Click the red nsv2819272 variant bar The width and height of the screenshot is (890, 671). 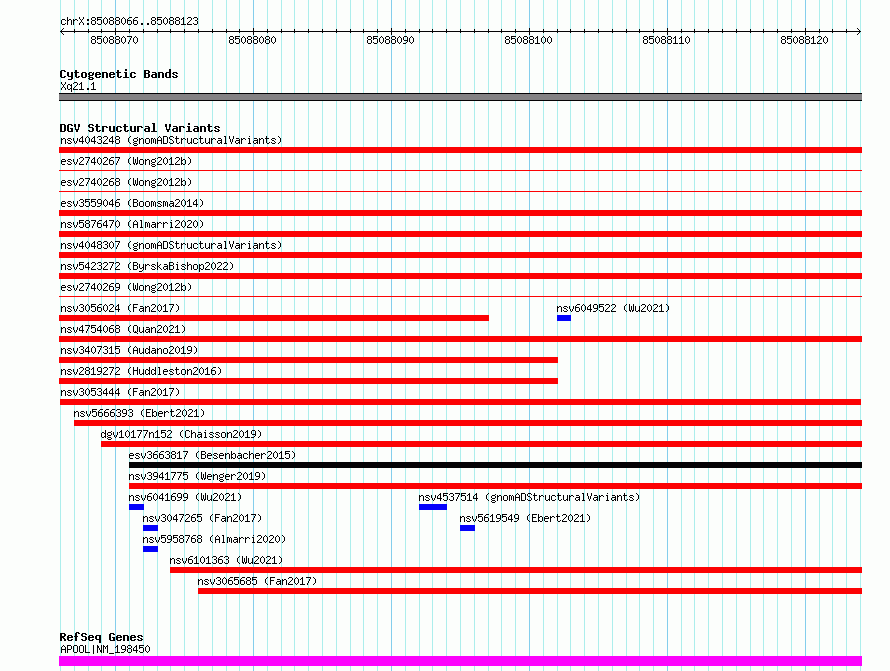click(308, 381)
